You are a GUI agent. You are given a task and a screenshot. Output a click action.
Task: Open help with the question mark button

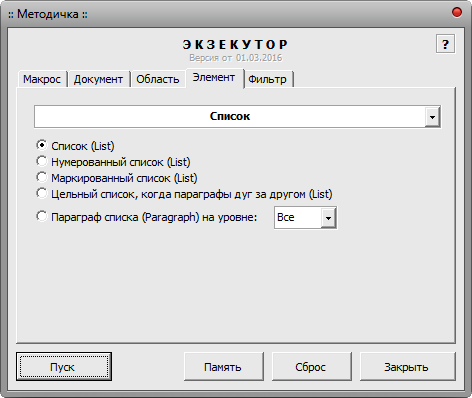pyautogui.click(x=445, y=44)
